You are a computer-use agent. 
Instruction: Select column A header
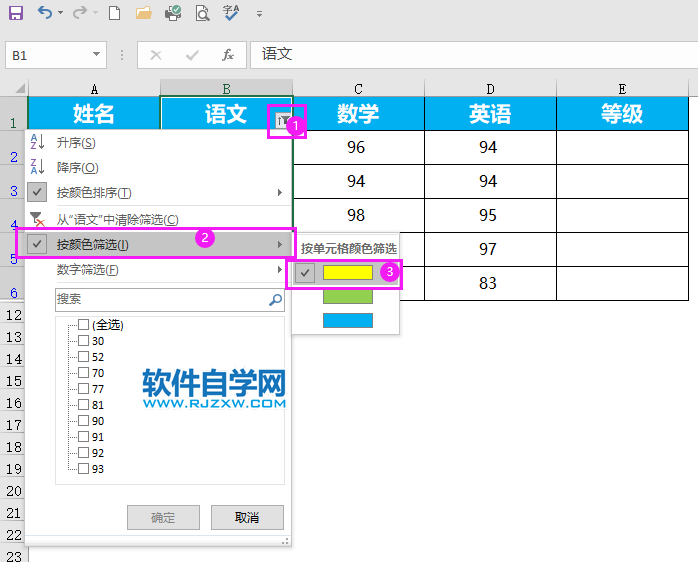coord(94,88)
